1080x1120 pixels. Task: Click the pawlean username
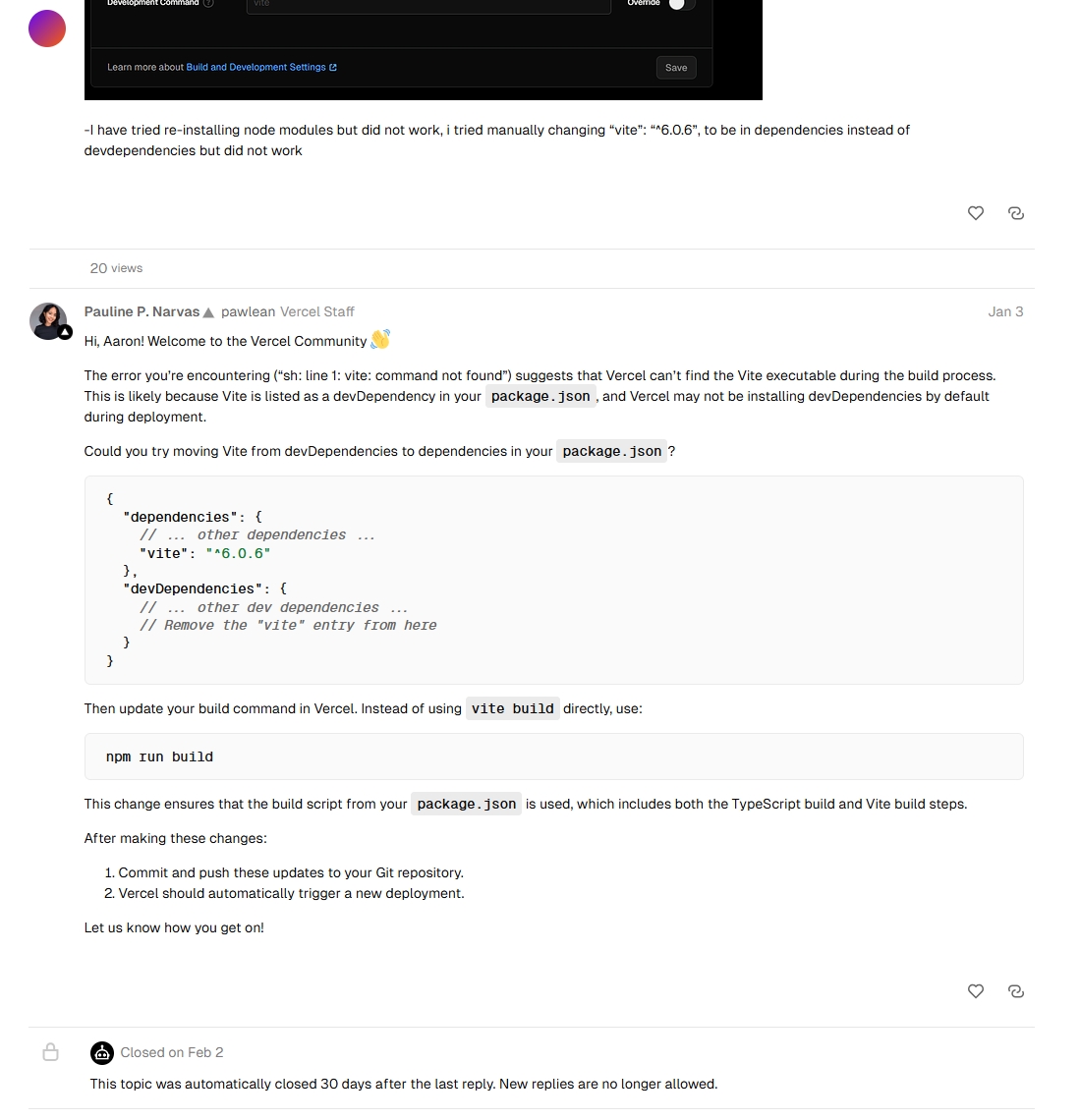(x=248, y=311)
